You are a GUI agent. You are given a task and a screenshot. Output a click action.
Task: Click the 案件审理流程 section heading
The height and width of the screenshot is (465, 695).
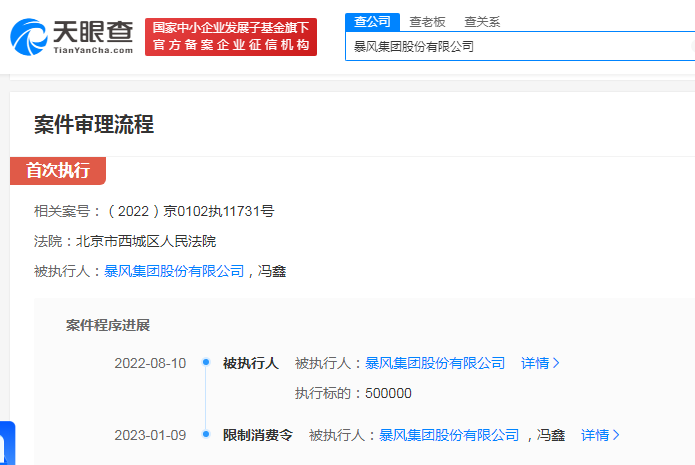pos(94,125)
